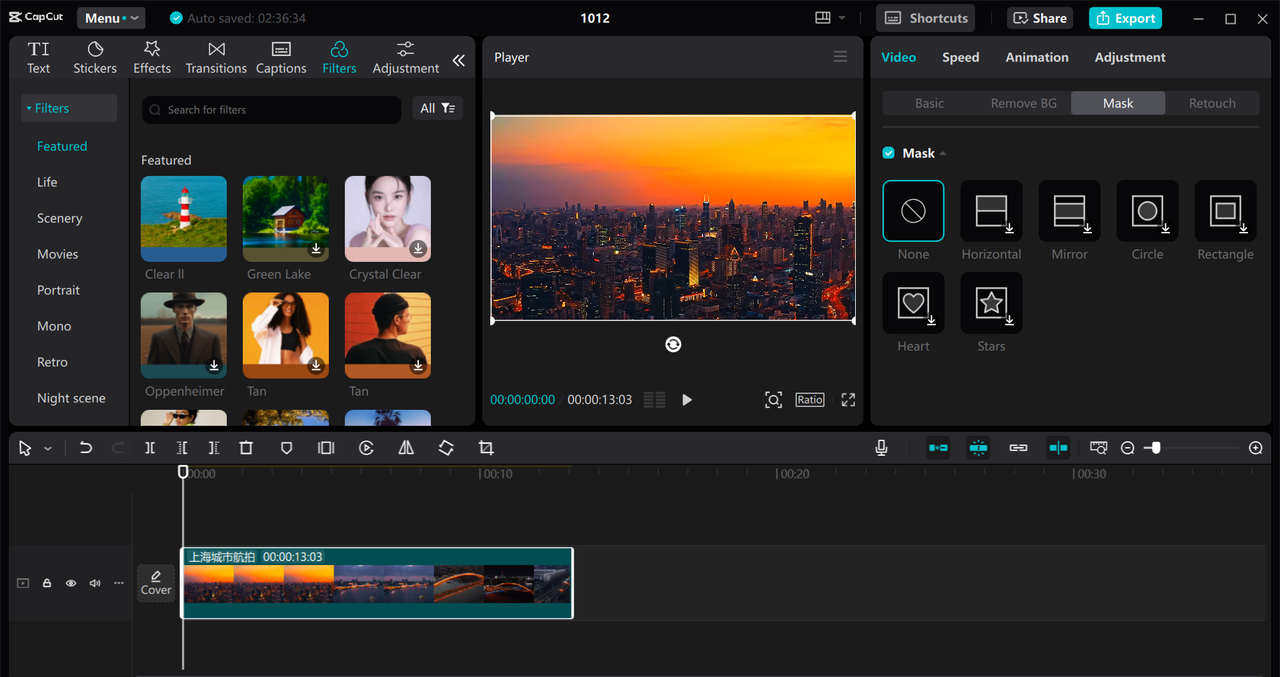This screenshot has width=1280, height=677.
Task: Open the Menu dropdown
Action: [x=111, y=18]
